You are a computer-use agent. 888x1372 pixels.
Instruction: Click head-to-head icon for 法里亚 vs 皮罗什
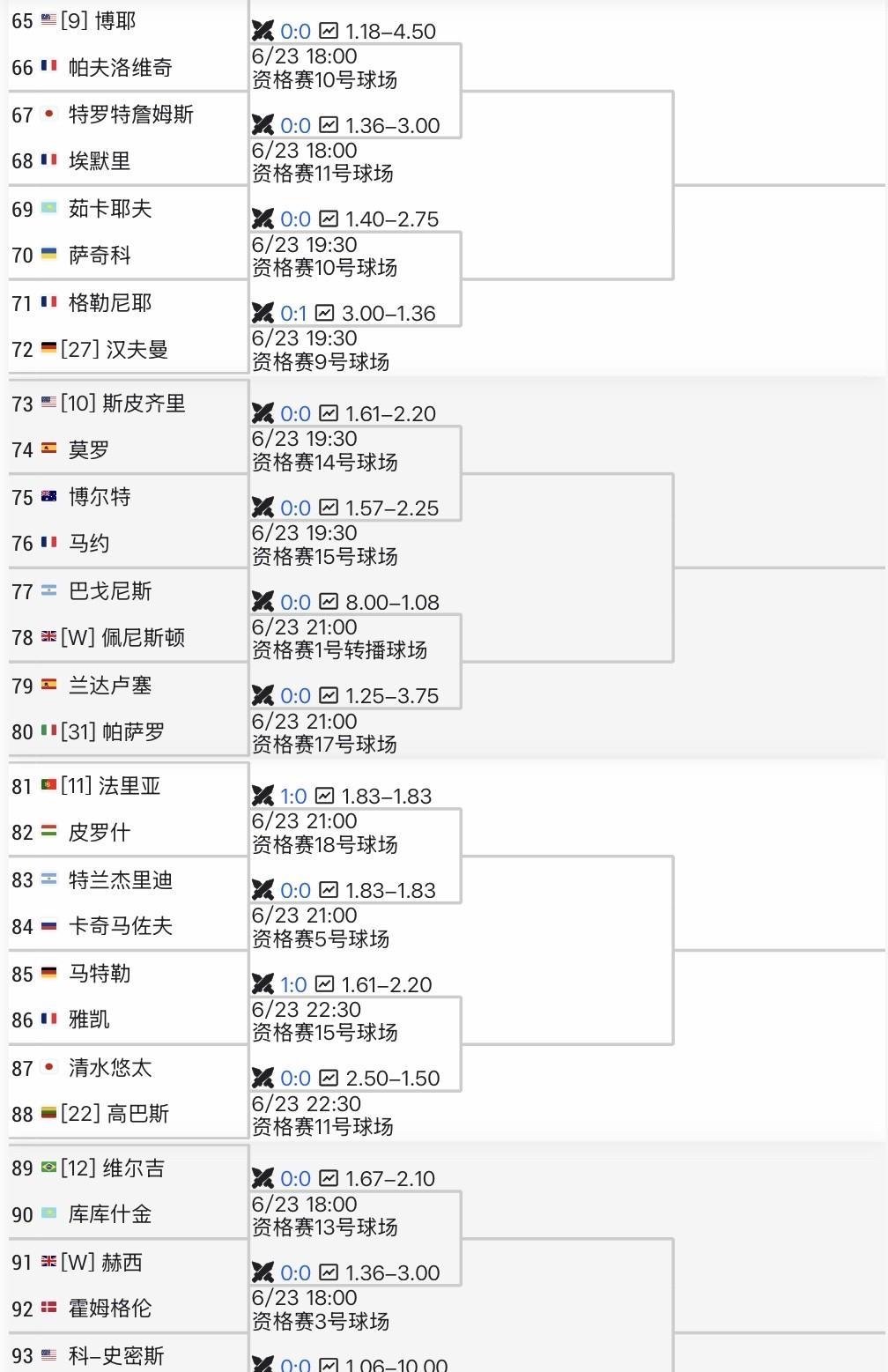(263, 796)
